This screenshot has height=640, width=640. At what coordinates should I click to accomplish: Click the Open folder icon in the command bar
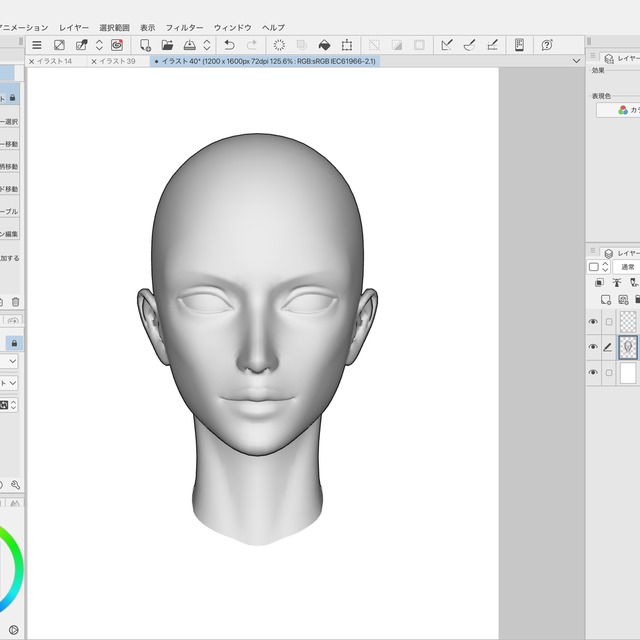168,45
